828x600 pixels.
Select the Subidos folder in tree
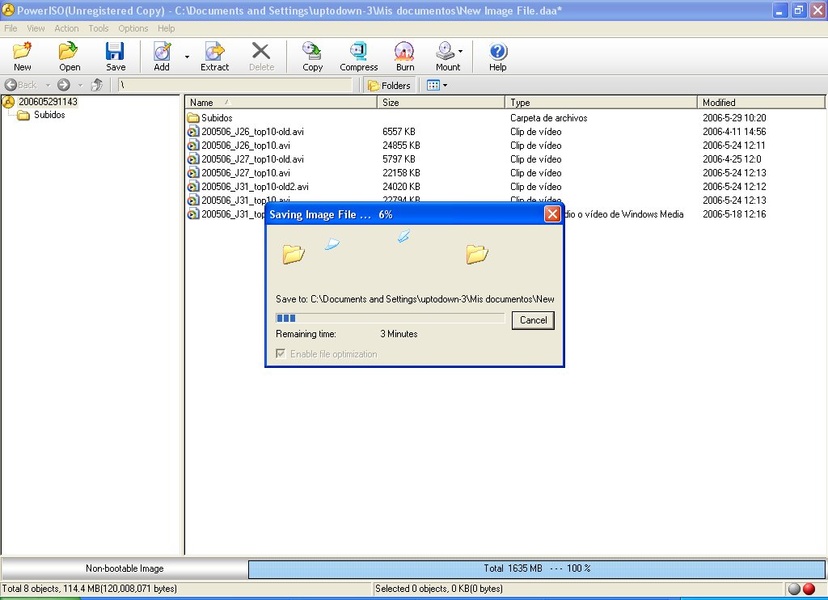pyautogui.click(x=49, y=115)
